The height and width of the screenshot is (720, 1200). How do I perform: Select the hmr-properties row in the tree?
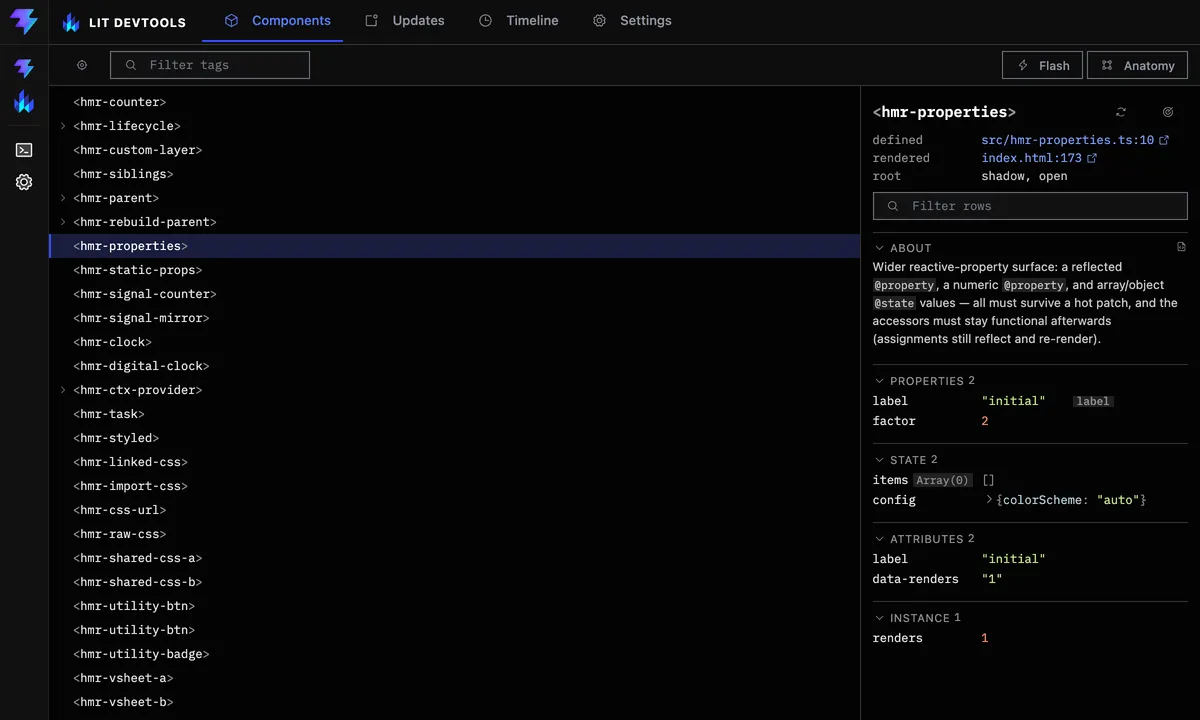[455, 246]
